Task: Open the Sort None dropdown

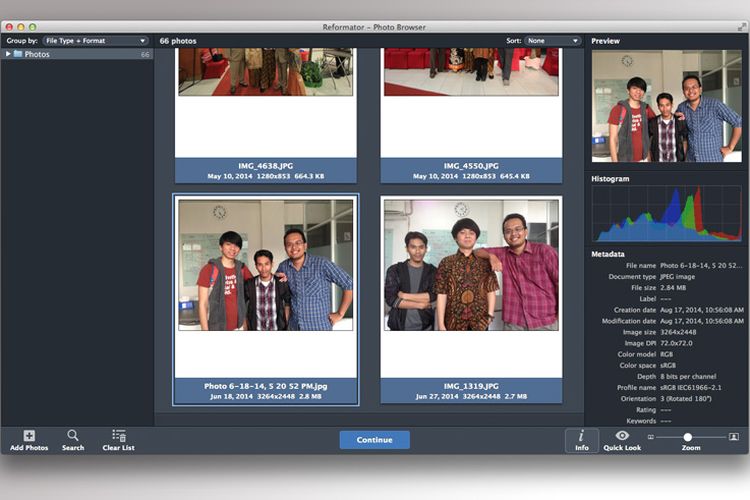Action: (552, 41)
